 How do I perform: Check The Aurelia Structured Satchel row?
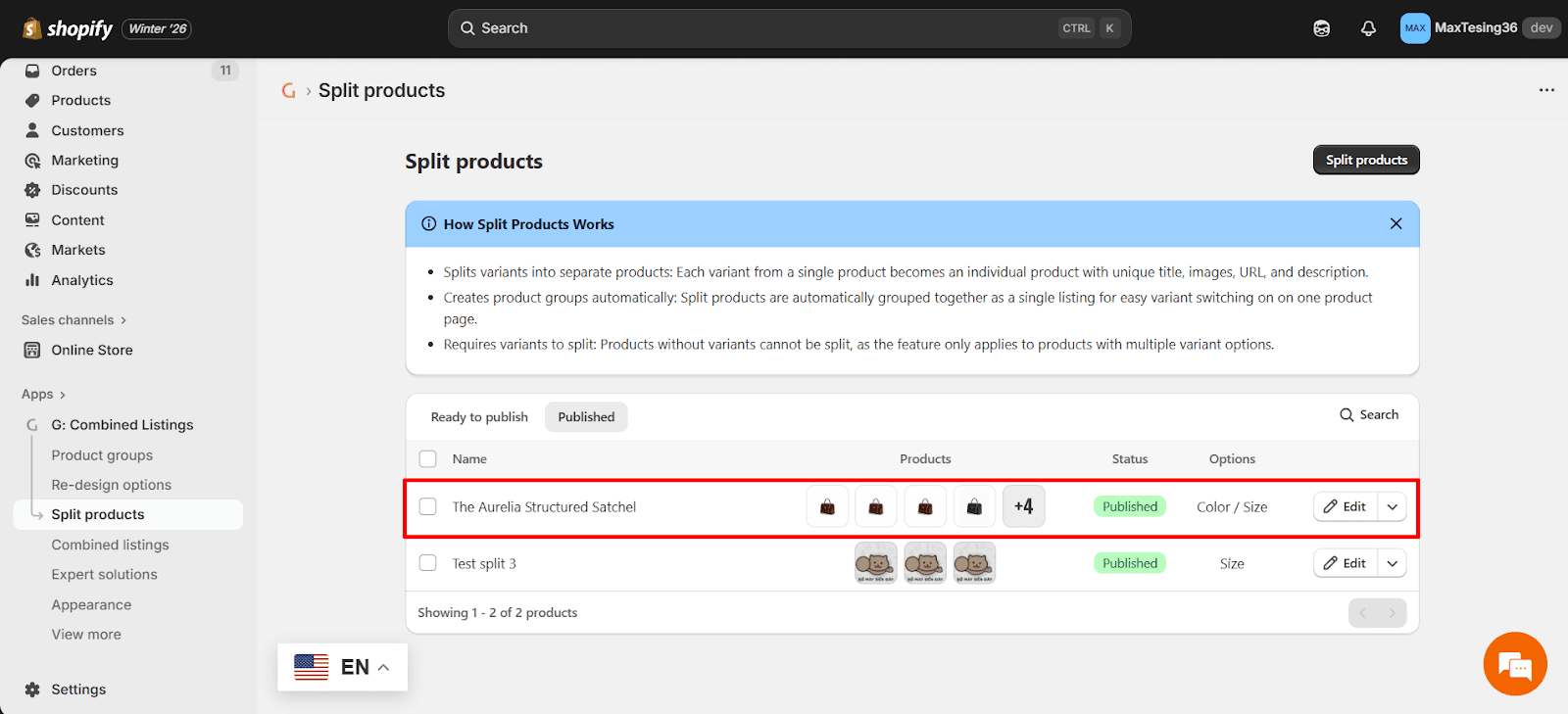[428, 506]
